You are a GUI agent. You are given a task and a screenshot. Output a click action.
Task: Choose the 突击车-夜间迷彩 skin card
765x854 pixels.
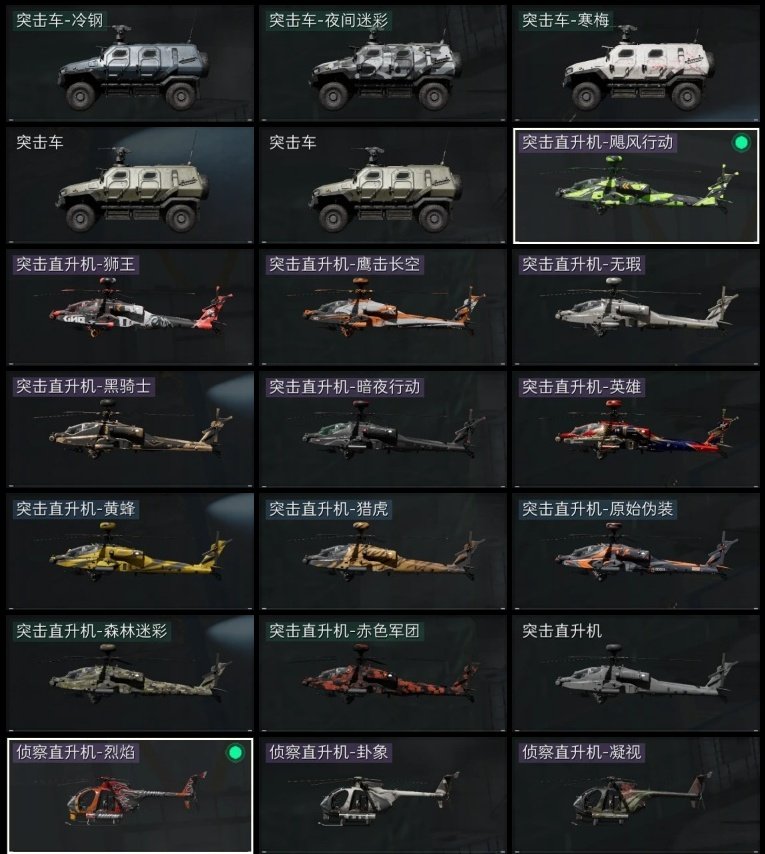click(383, 63)
